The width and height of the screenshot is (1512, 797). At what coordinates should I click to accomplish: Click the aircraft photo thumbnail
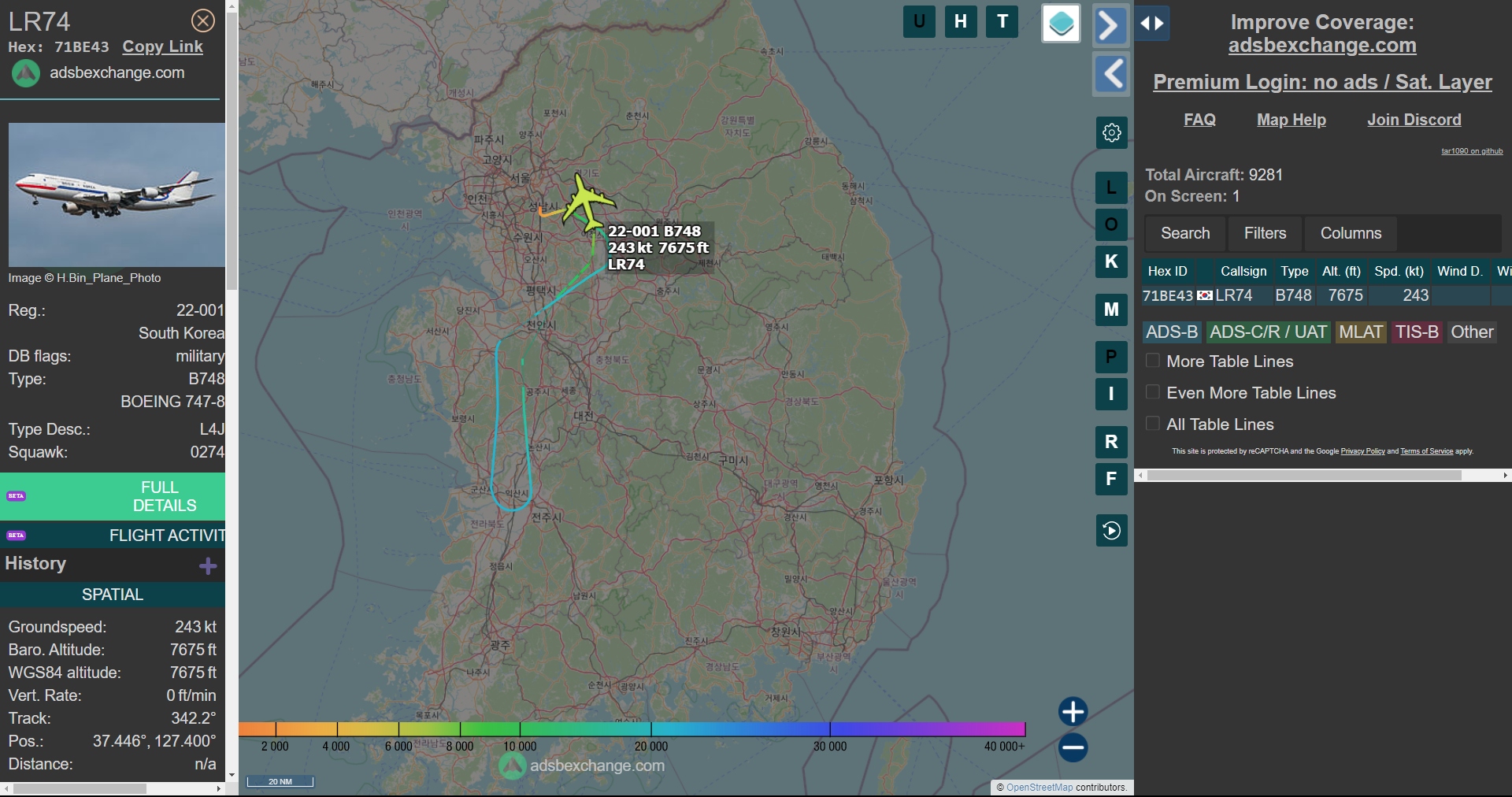[x=117, y=195]
